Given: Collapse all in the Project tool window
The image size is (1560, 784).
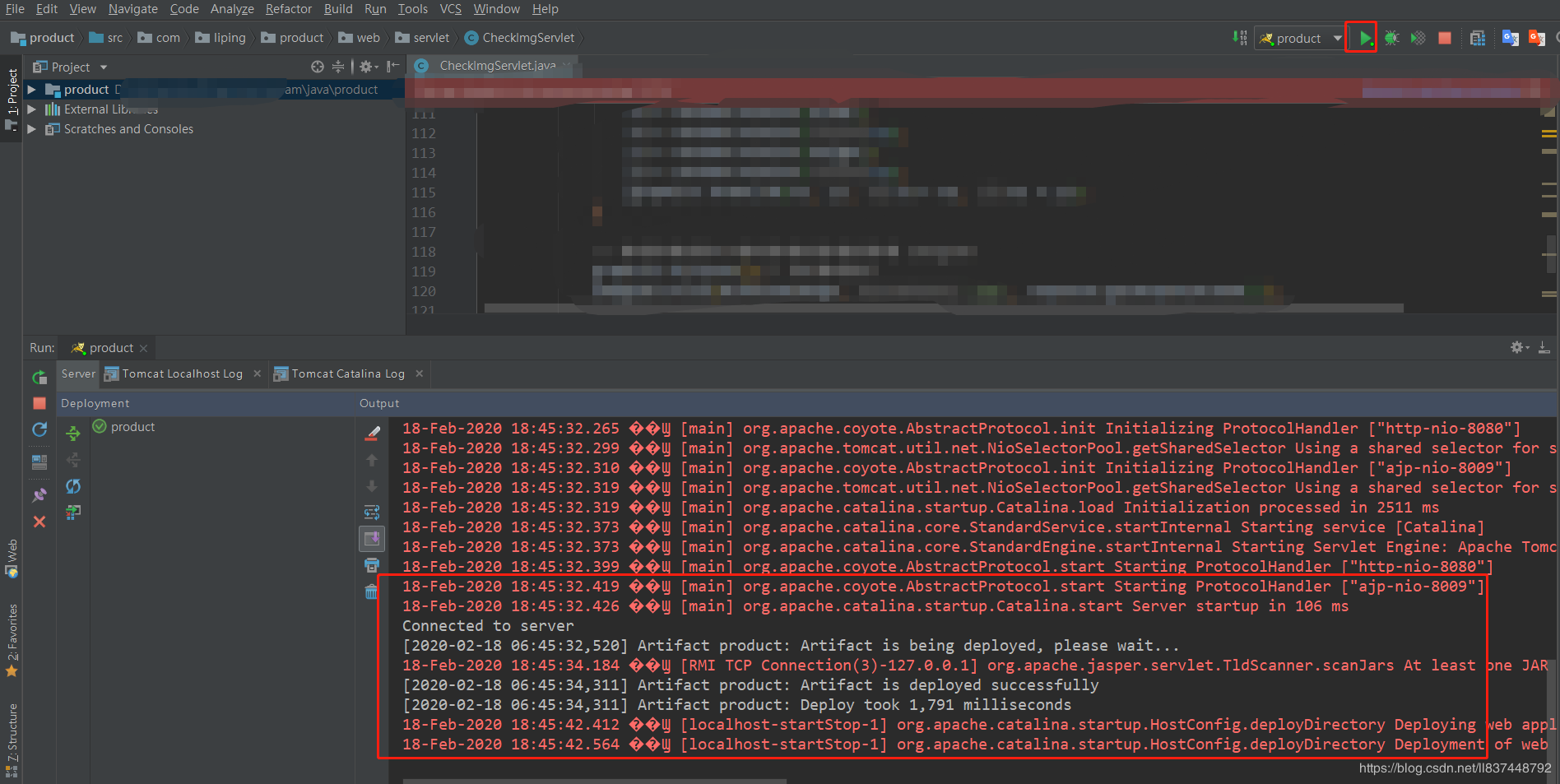Looking at the screenshot, I should 338,67.
